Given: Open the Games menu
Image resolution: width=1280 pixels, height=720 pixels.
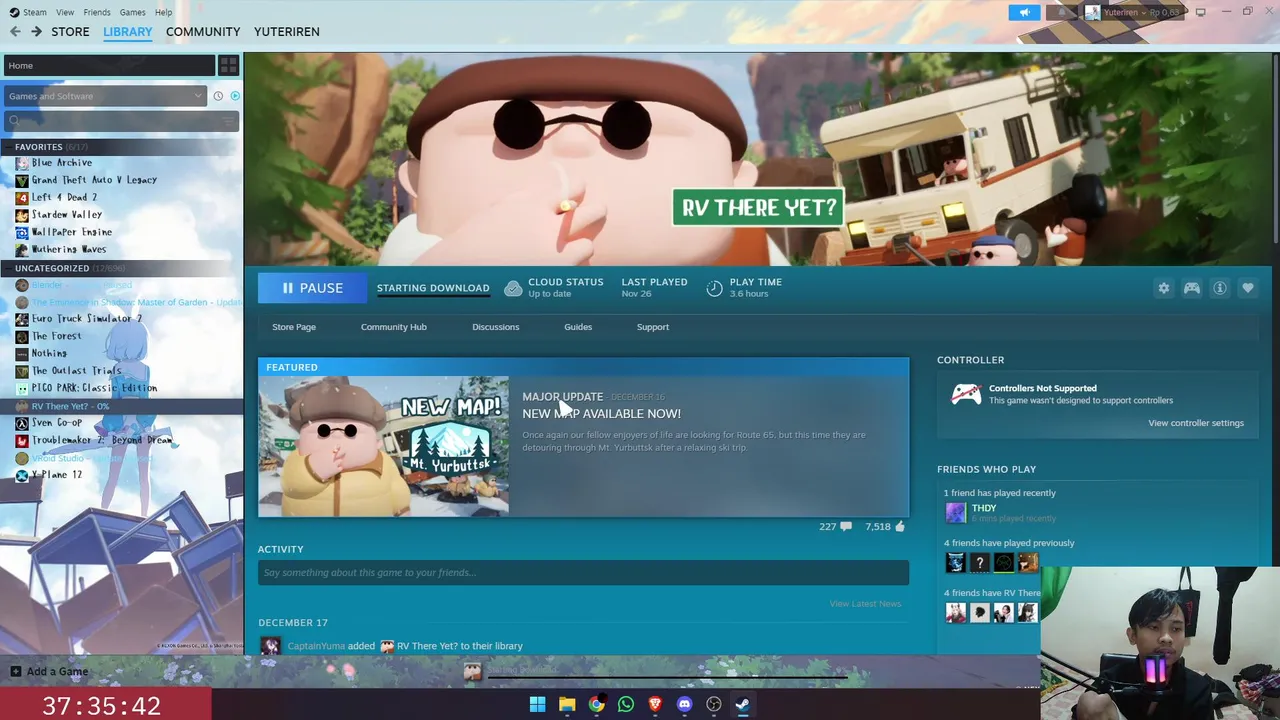Looking at the screenshot, I should coord(132,12).
